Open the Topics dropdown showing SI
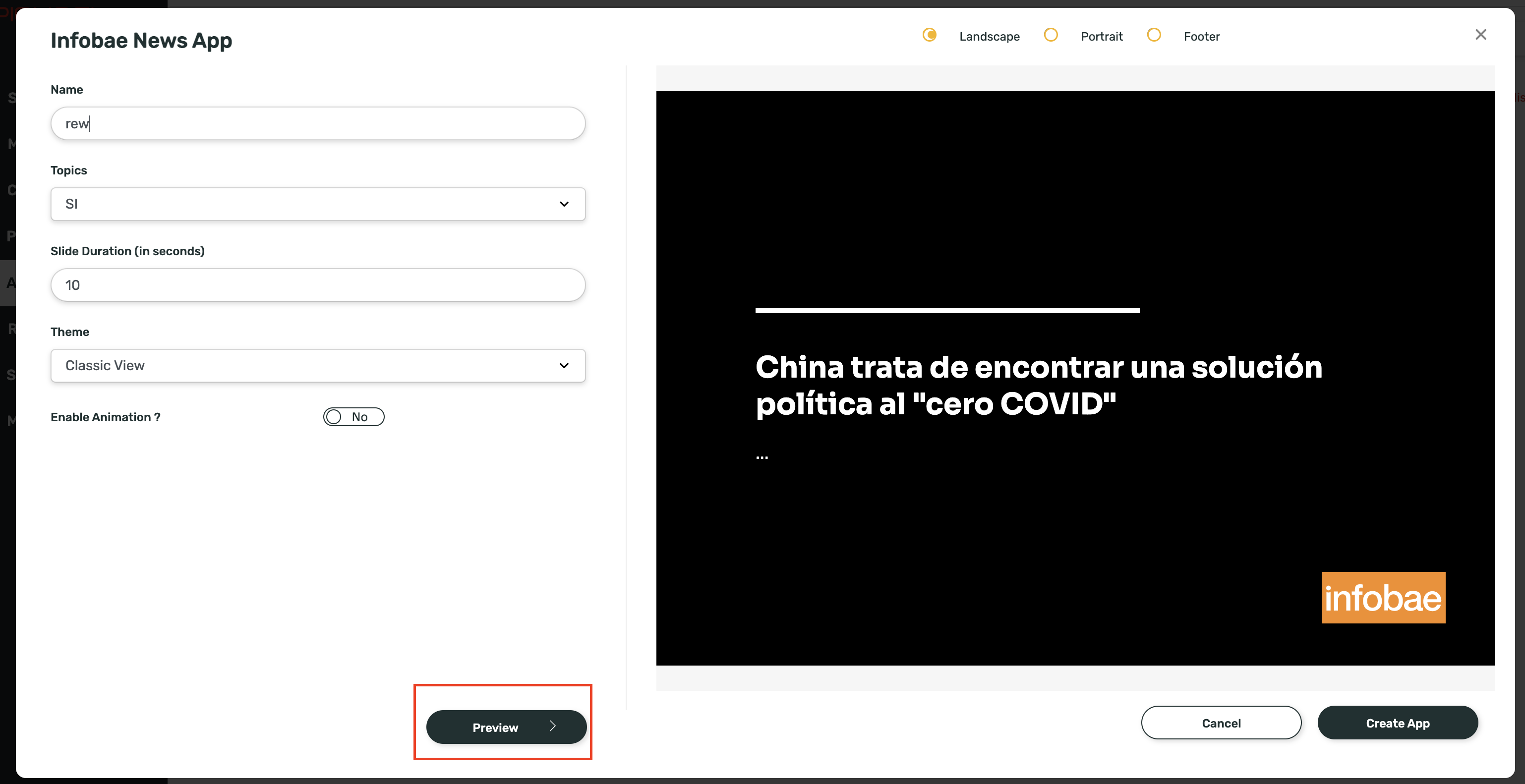The height and width of the screenshot is (784, 1525). tap(318, 204)
